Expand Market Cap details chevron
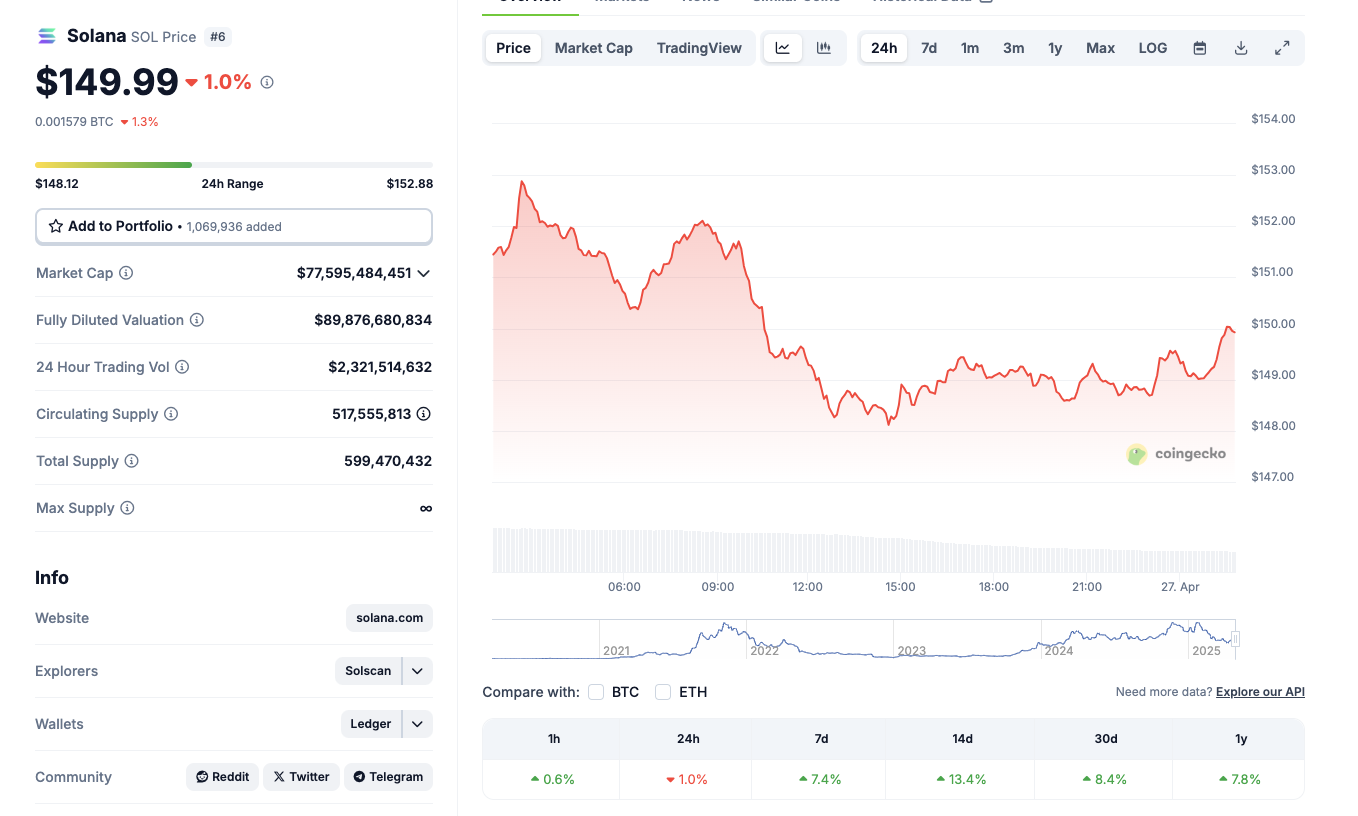This screenshot has height=816, width=1358. [424, 273]
